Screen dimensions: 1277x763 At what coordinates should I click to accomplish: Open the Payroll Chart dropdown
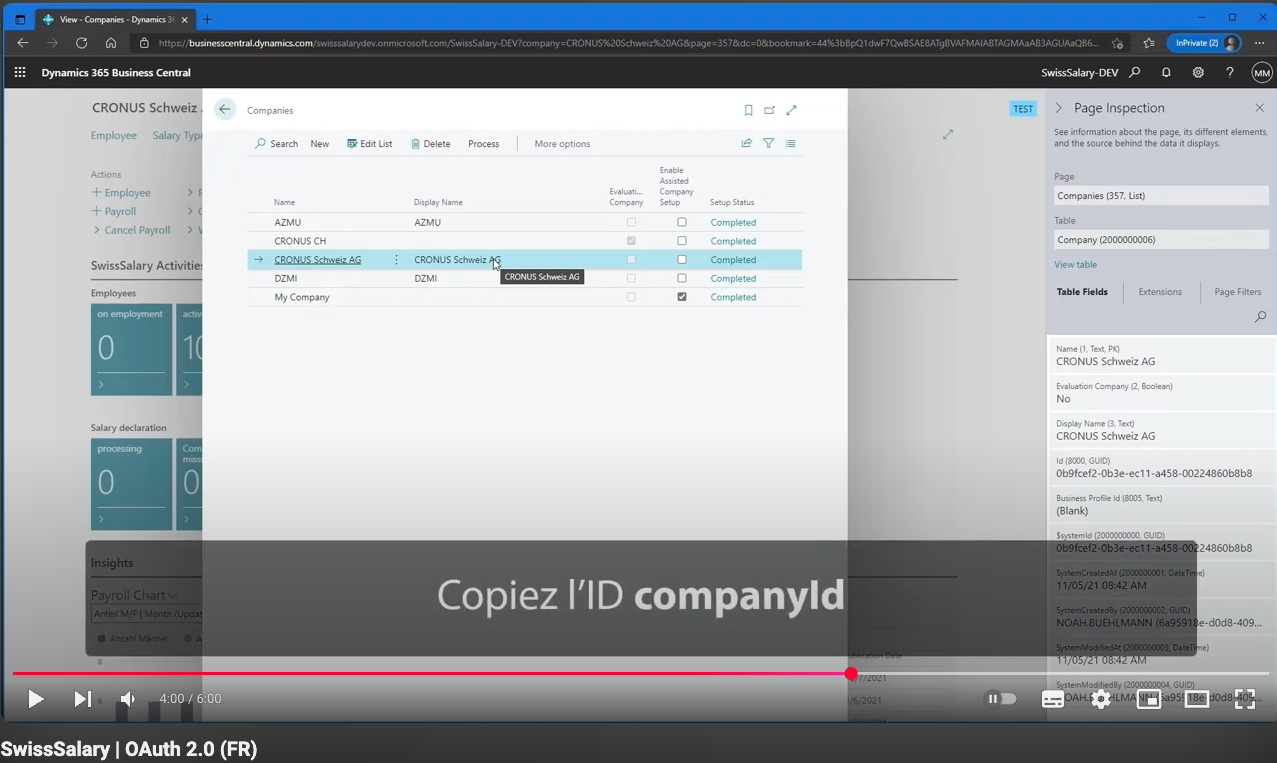(135, 595)
